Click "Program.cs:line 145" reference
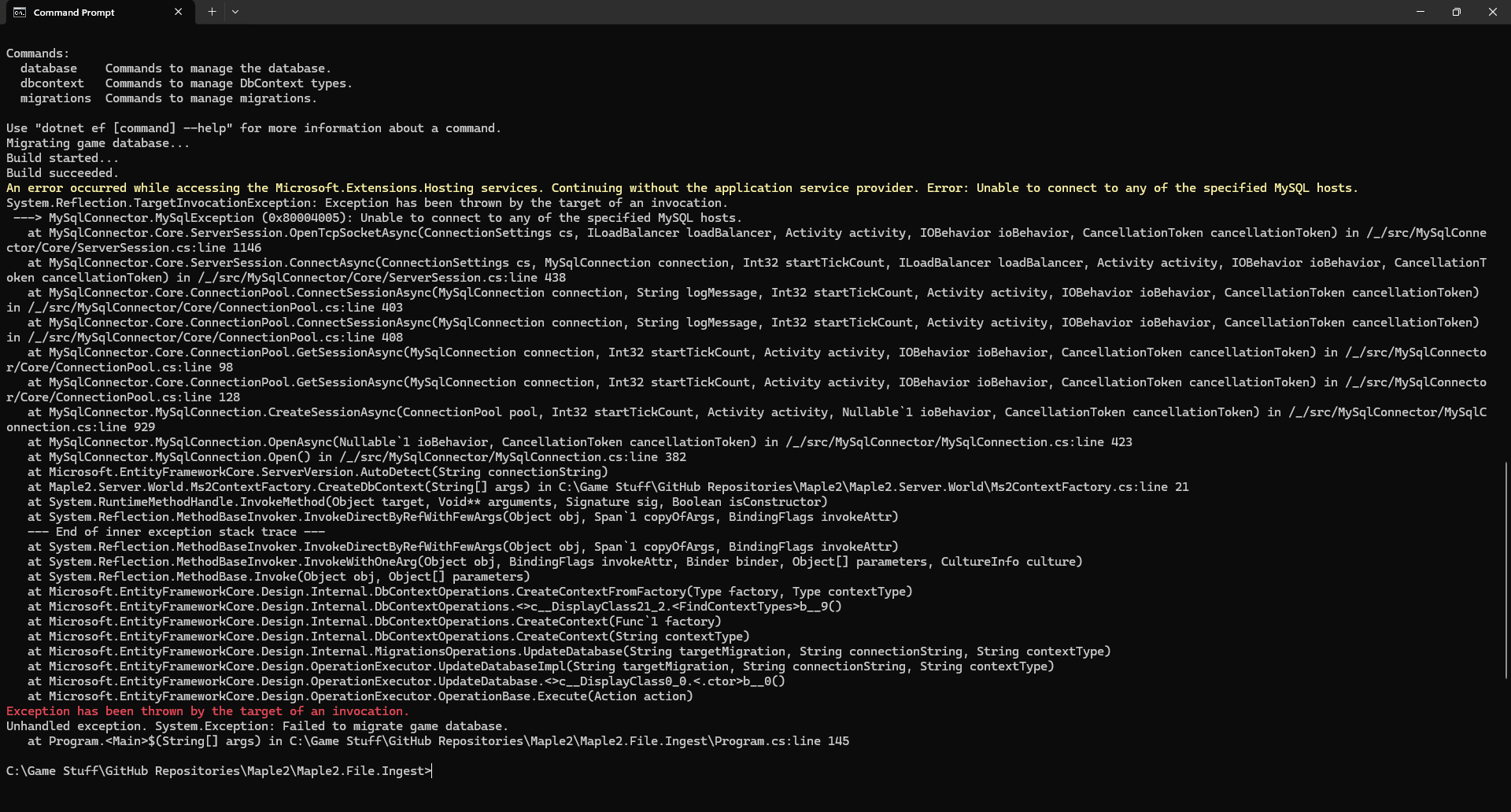1511x812 pixels. coord(781,741)
